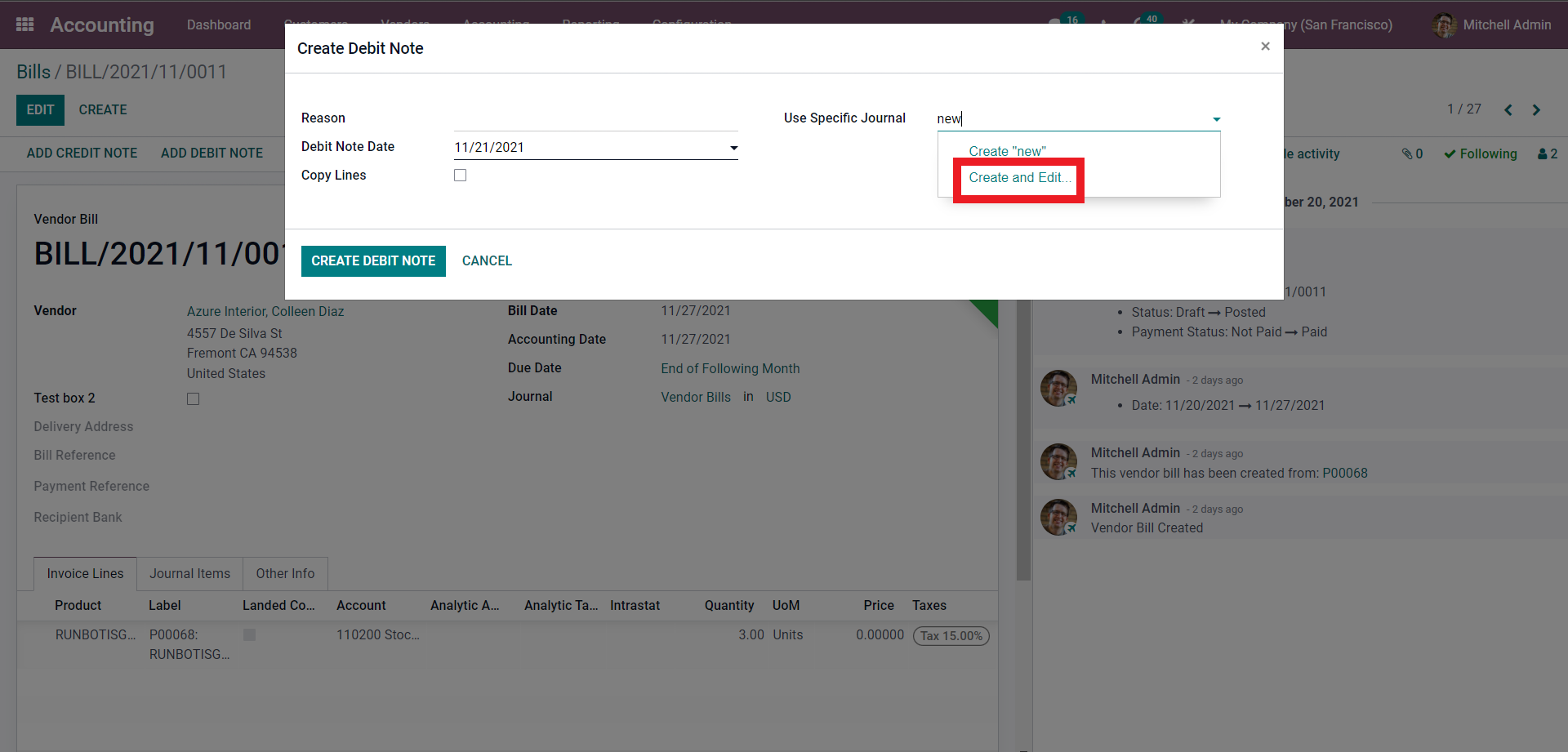Go to previous bill record arrow
1568x752 pixels.
[1508, 109]
